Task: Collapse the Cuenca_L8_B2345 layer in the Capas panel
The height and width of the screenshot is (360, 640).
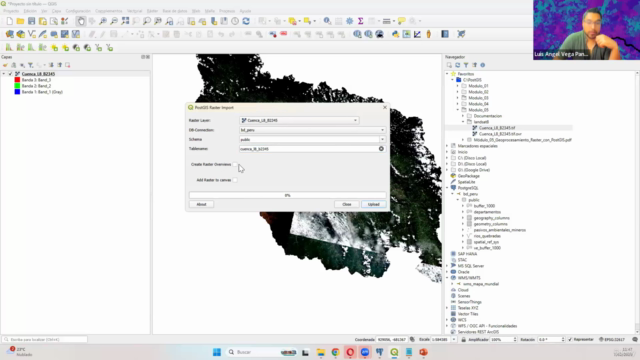Action: tap(4, 74)
